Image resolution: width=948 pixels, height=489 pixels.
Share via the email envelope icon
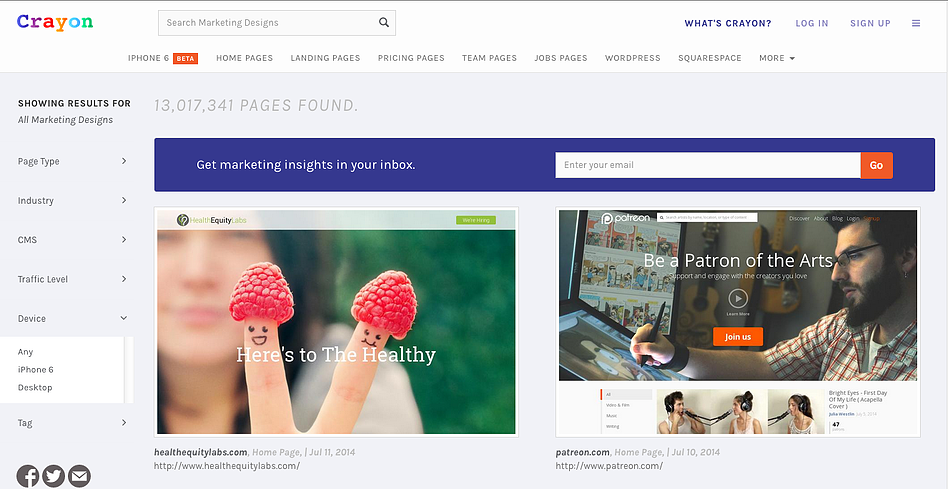[79, 476]
